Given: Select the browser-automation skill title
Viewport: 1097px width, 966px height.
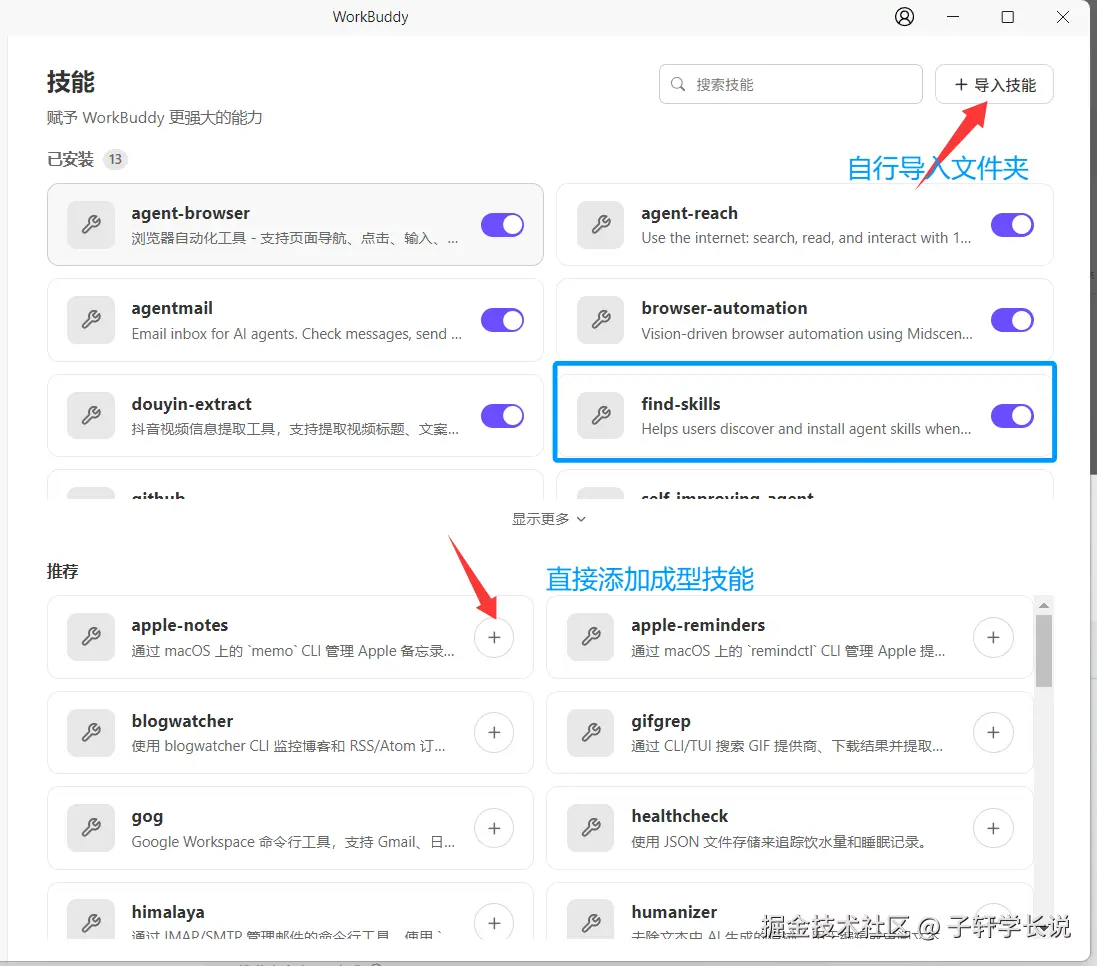Looking at the screenshot, I should 724,308.
